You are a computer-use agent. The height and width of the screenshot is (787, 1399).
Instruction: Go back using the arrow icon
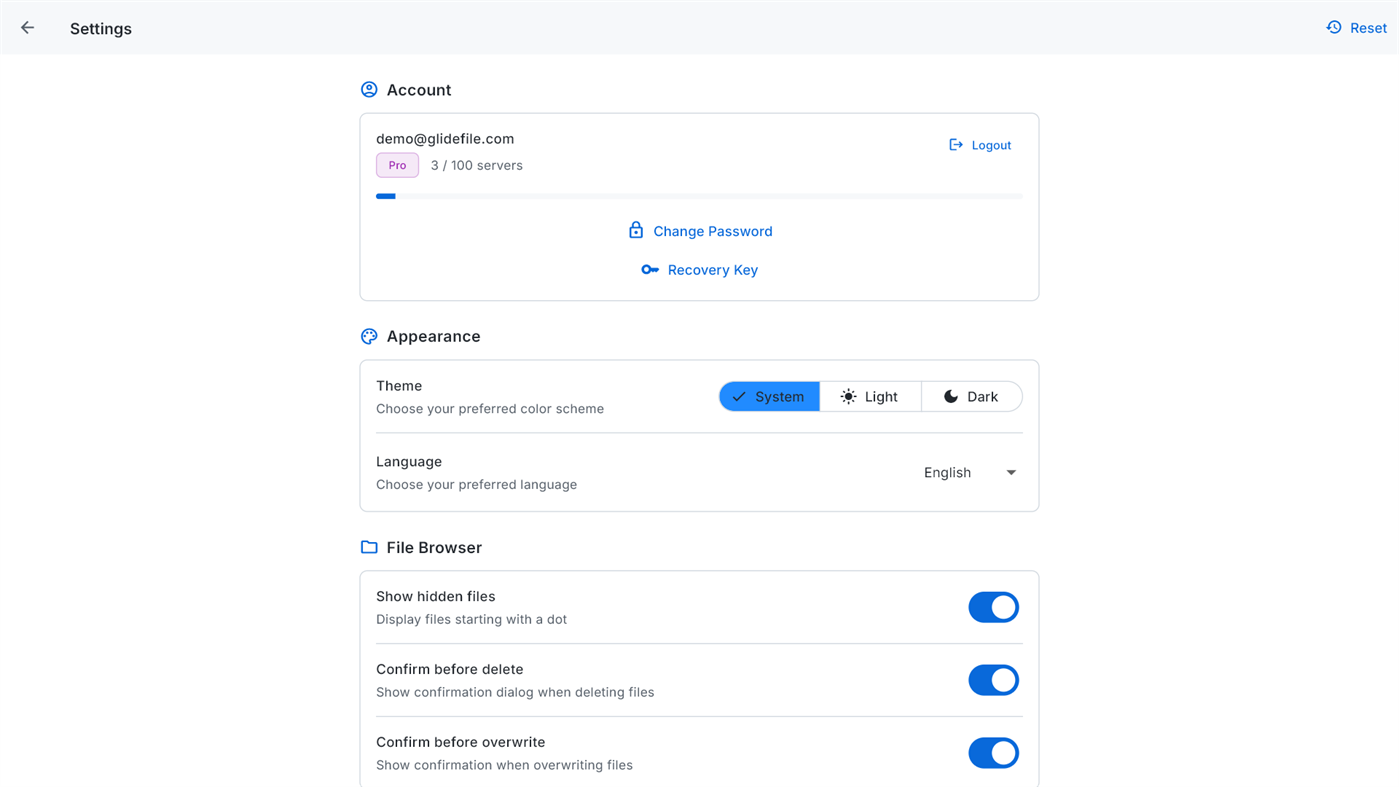pos(27,28)
